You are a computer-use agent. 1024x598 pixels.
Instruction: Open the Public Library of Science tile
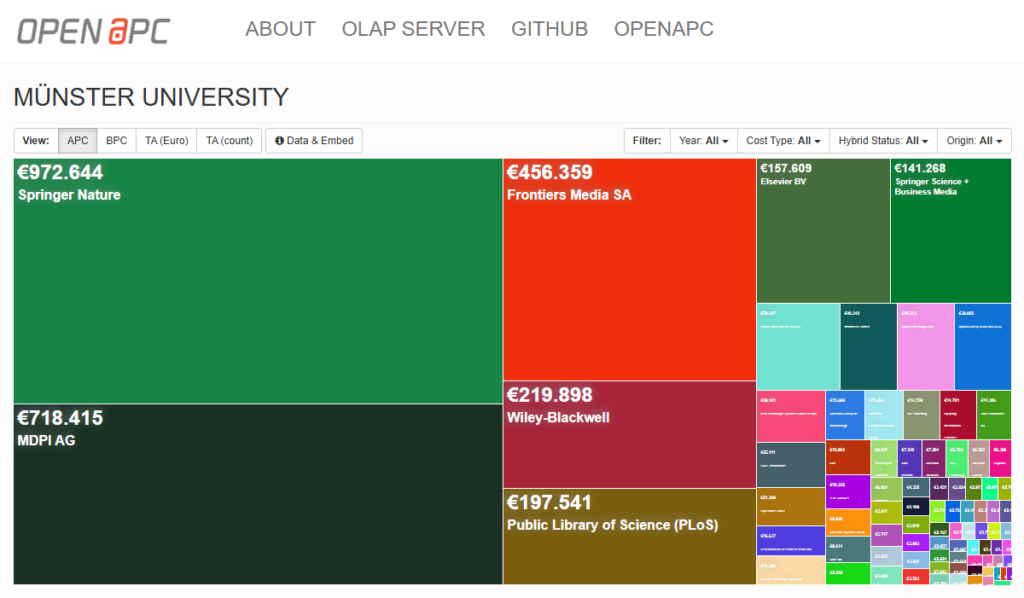[630, 537]
